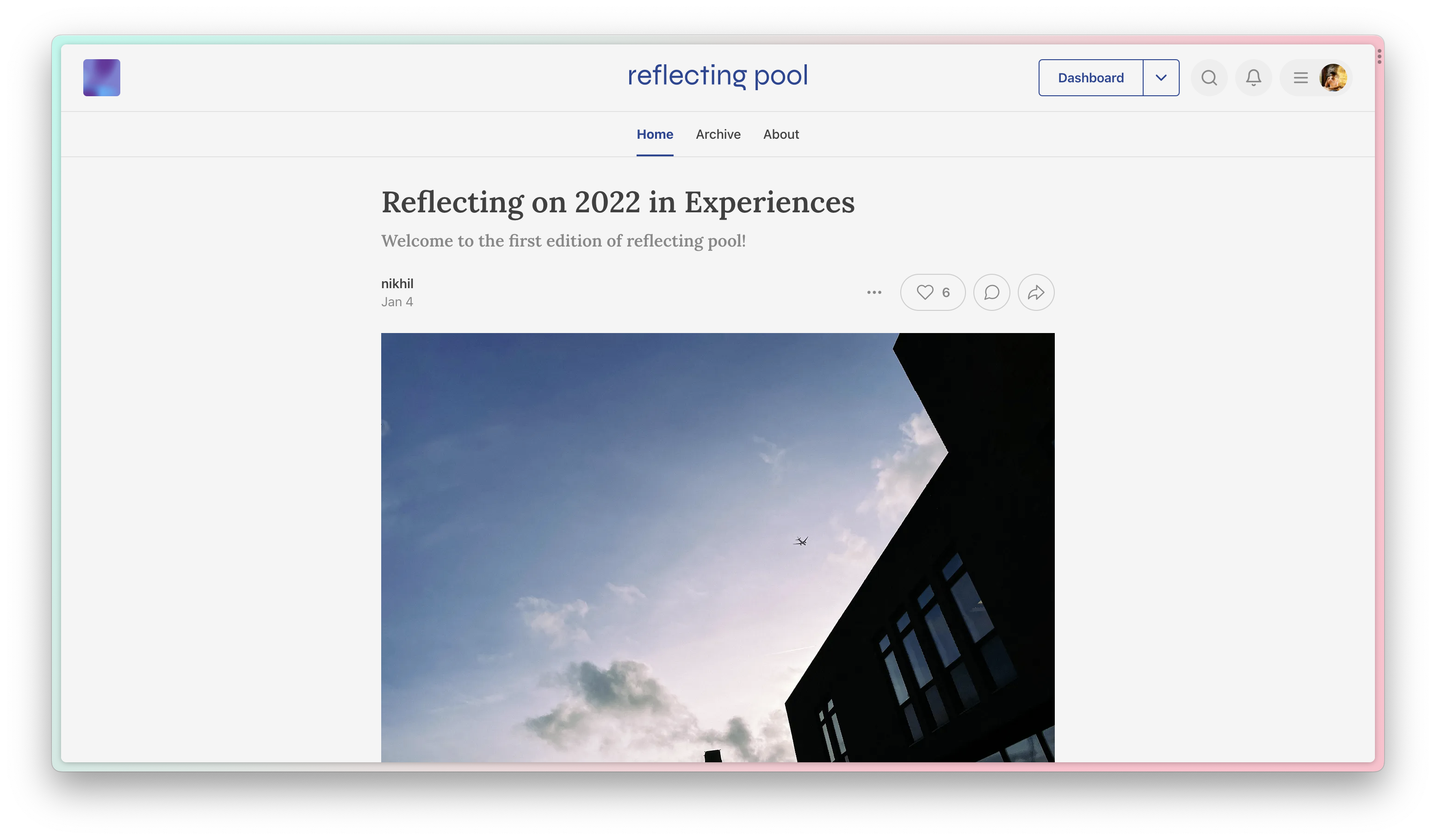The width and height of the screenshot is (1436, 840).
Task: Switch to the Archive tab
Action: [x=718, y=135]
